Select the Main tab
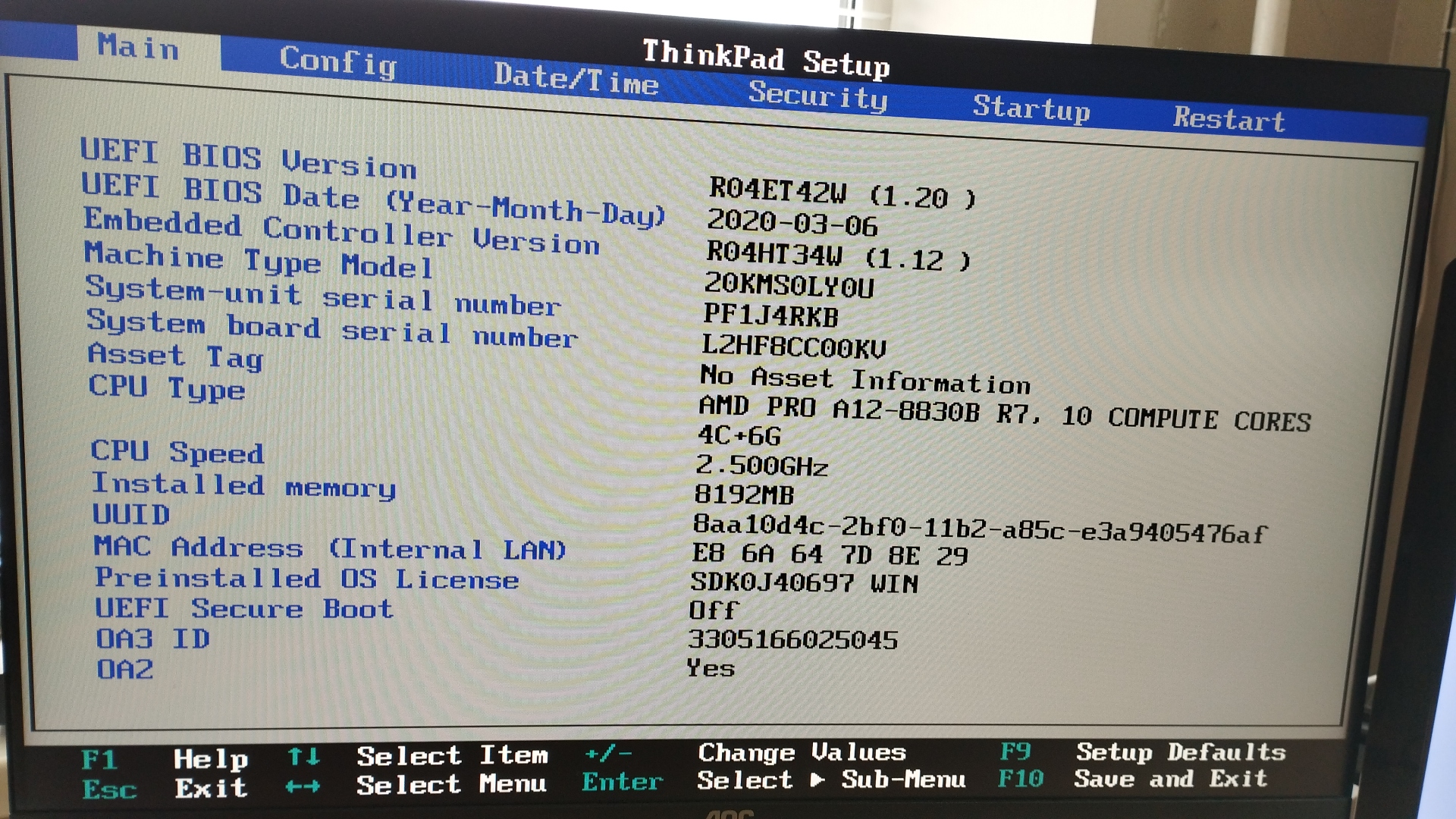The width and height of the screenshot is (1456, 819). [138, 47]
